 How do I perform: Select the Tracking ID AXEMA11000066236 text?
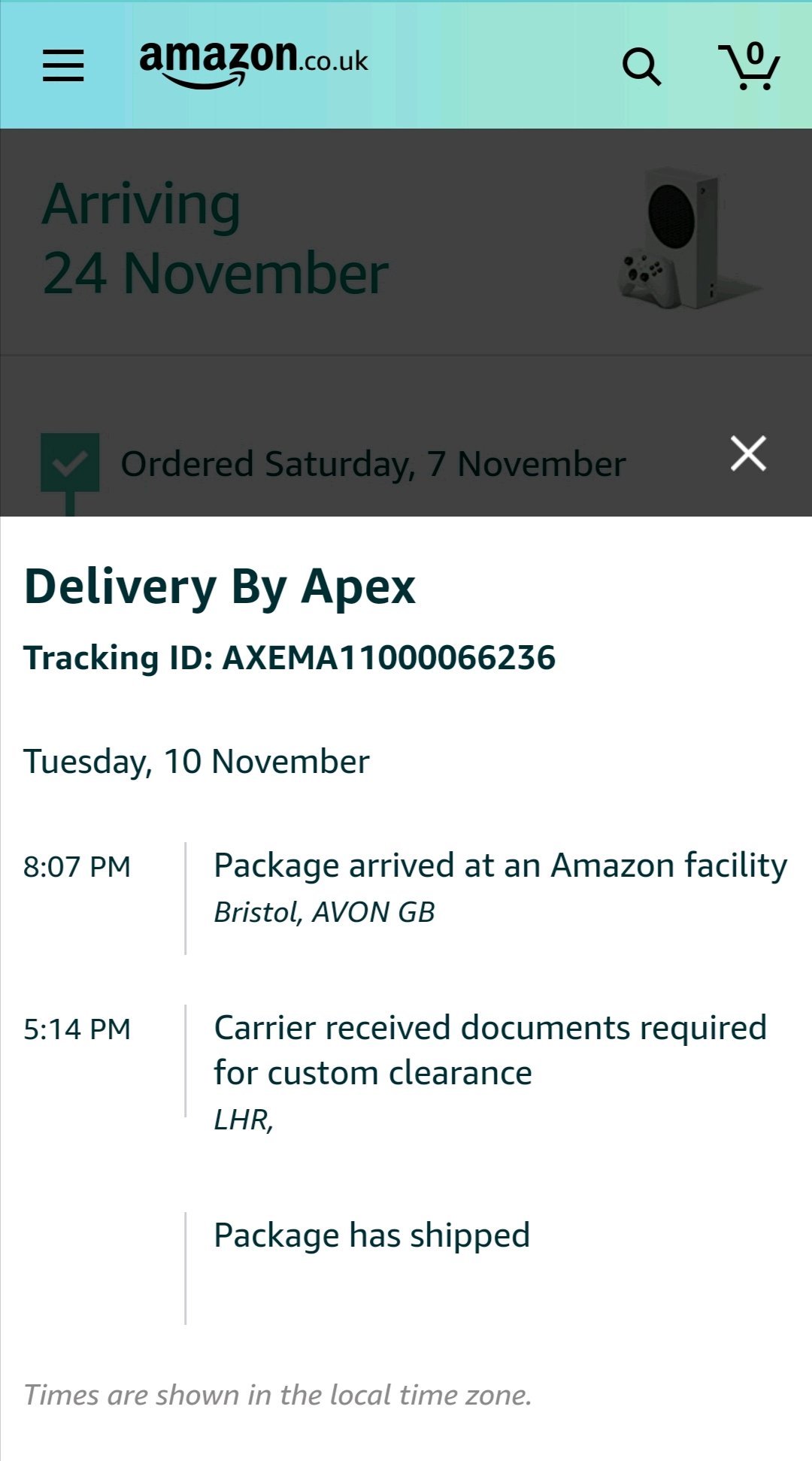click(x=289, y=658)
